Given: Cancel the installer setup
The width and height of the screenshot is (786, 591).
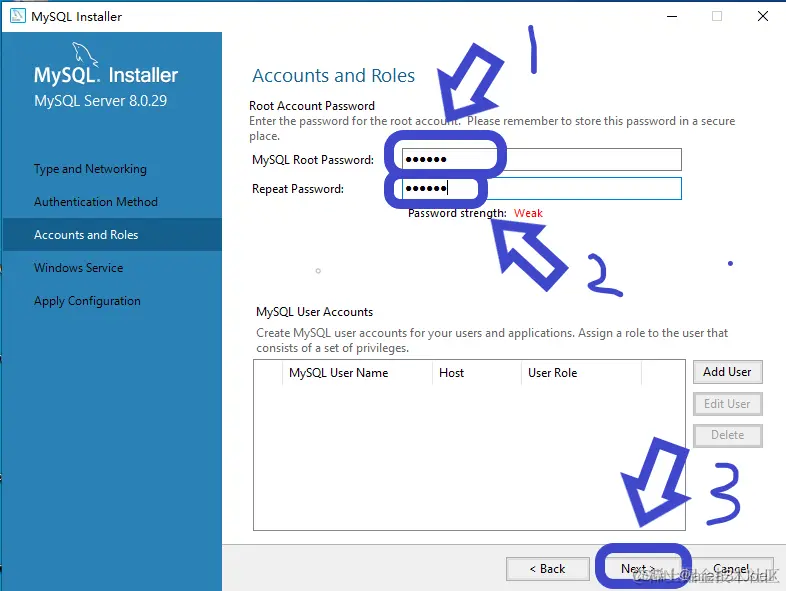Looking at the screenshot, I should (731, 569).
